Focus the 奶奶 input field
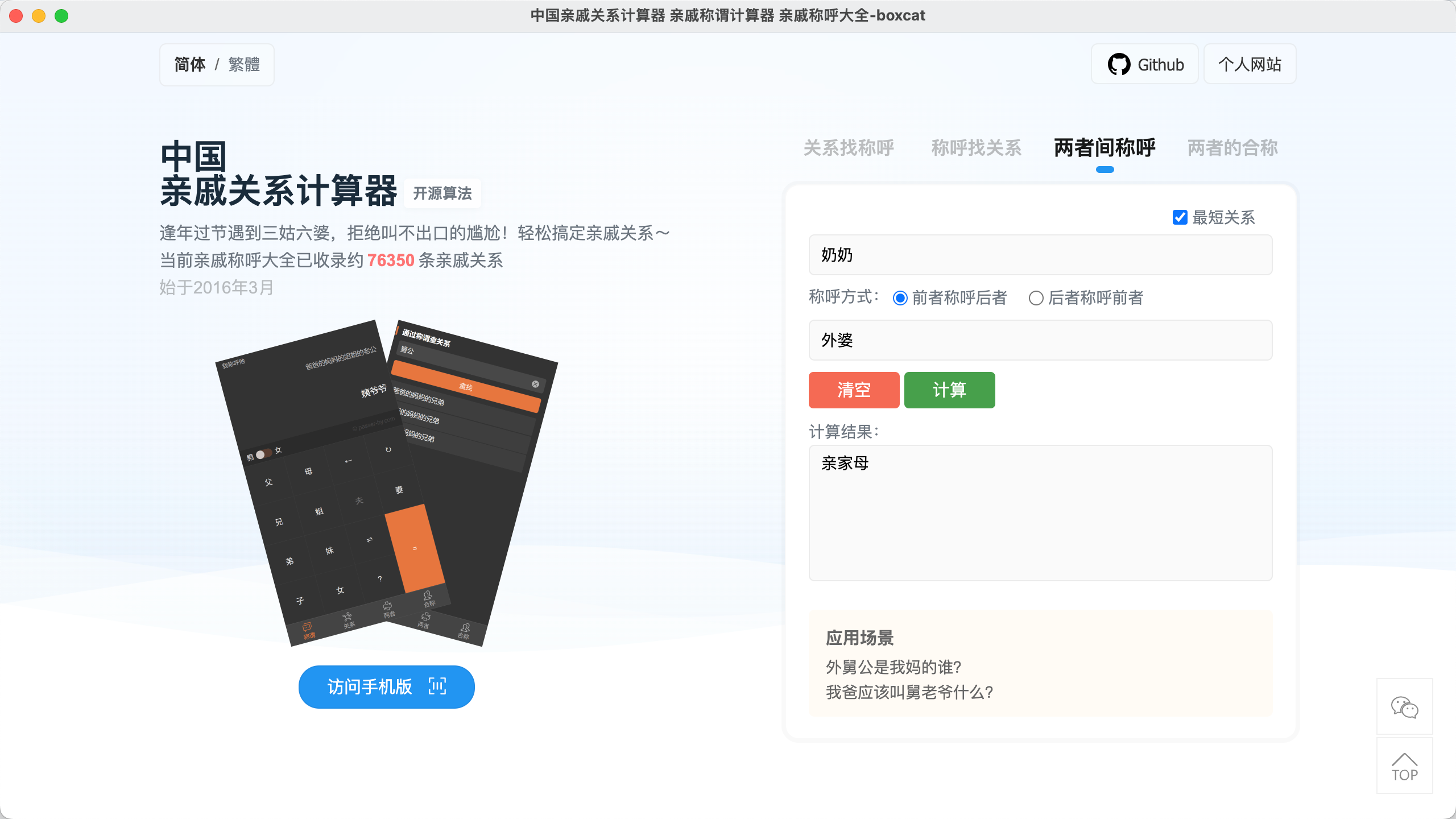Screen dimensions: 1456x819 [1041, 255]
